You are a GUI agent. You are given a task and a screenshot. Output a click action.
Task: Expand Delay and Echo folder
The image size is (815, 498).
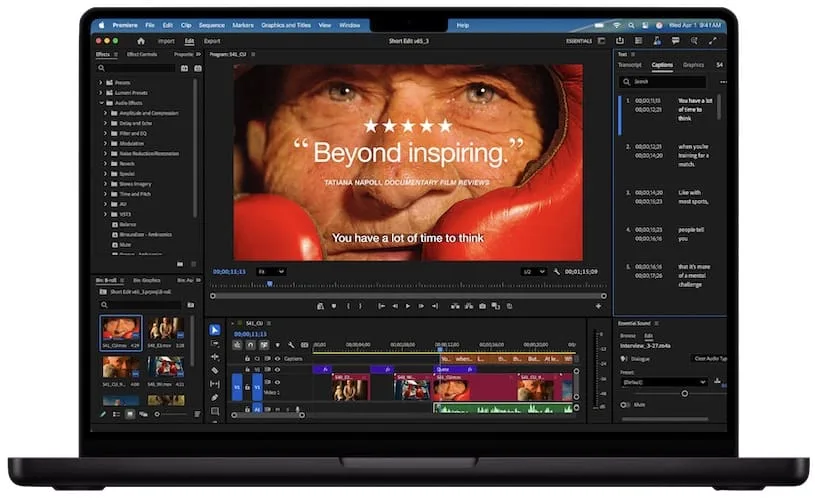coord(106,123)
